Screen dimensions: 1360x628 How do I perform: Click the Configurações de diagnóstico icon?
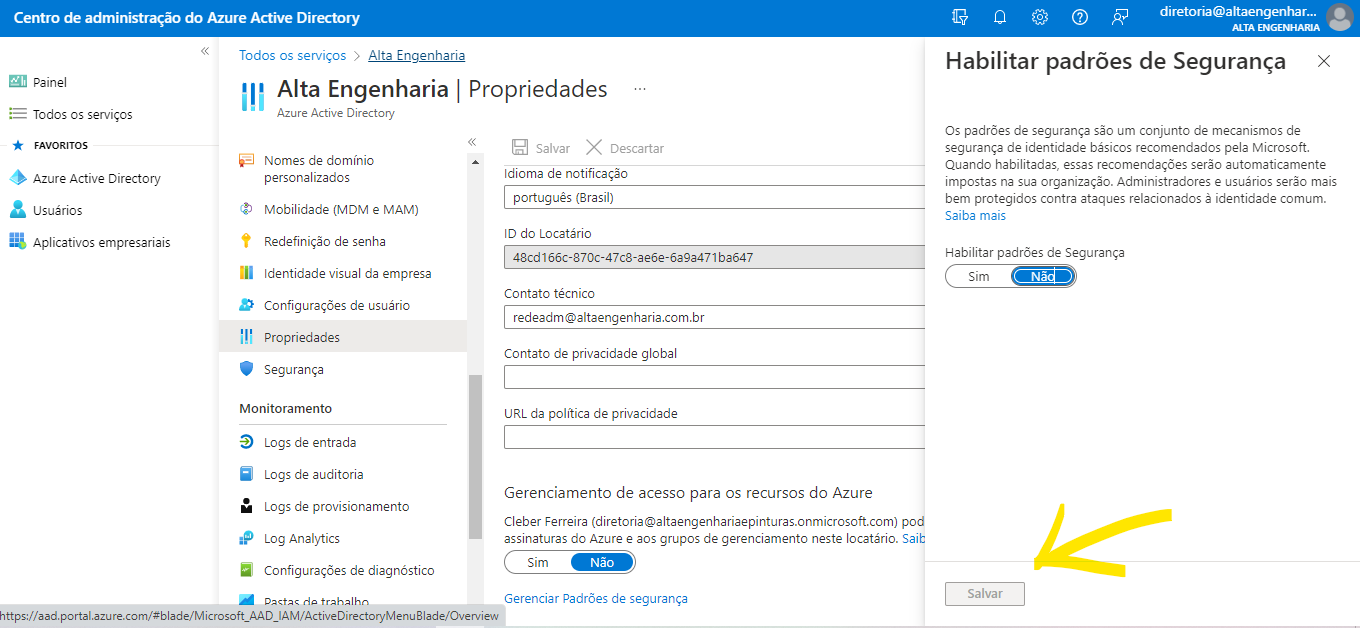246,570
